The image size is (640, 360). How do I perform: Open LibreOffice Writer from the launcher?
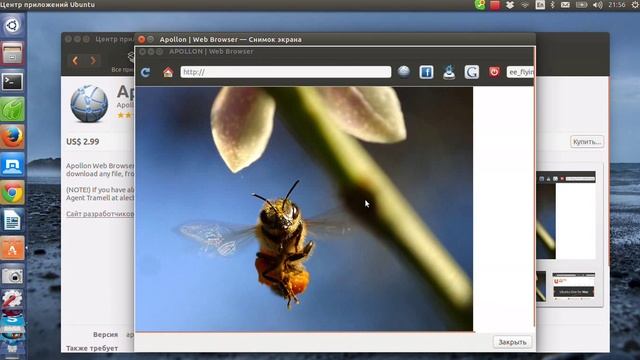click(12, 220)
